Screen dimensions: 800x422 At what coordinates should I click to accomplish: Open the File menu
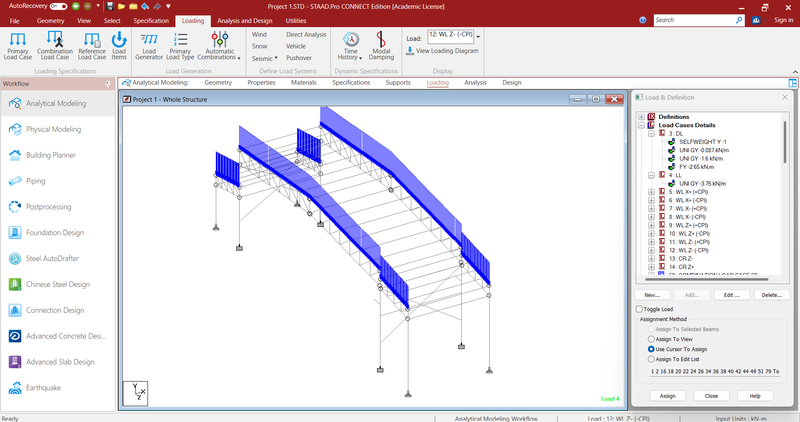14,21
